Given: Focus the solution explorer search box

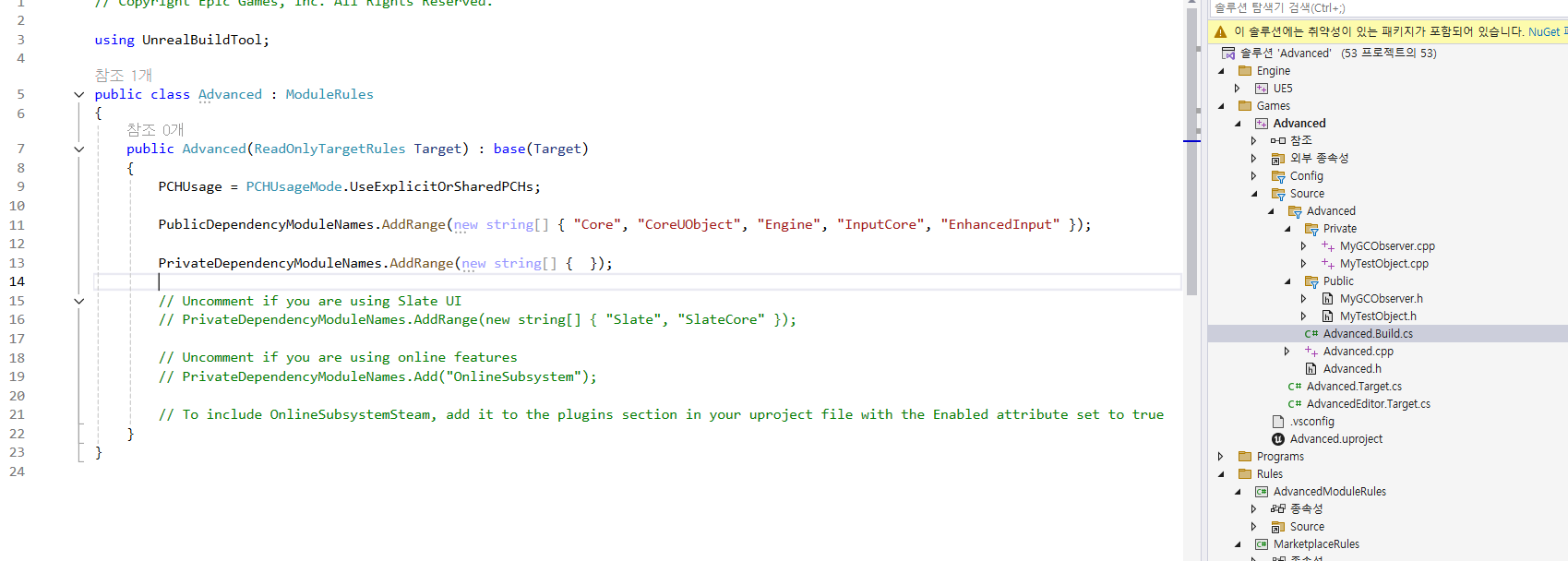Looking at the screenshot, I should click(x=1388, y=8).
